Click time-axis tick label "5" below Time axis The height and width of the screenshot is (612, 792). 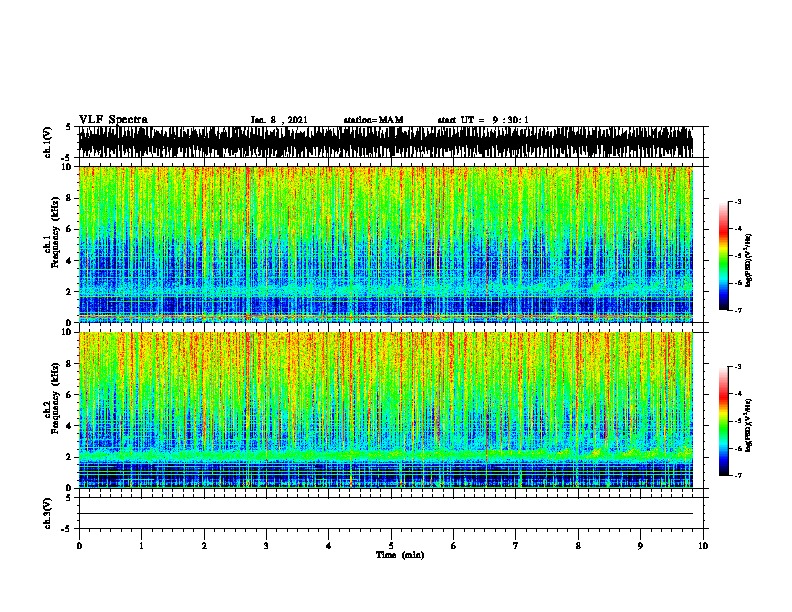[391, 546]
